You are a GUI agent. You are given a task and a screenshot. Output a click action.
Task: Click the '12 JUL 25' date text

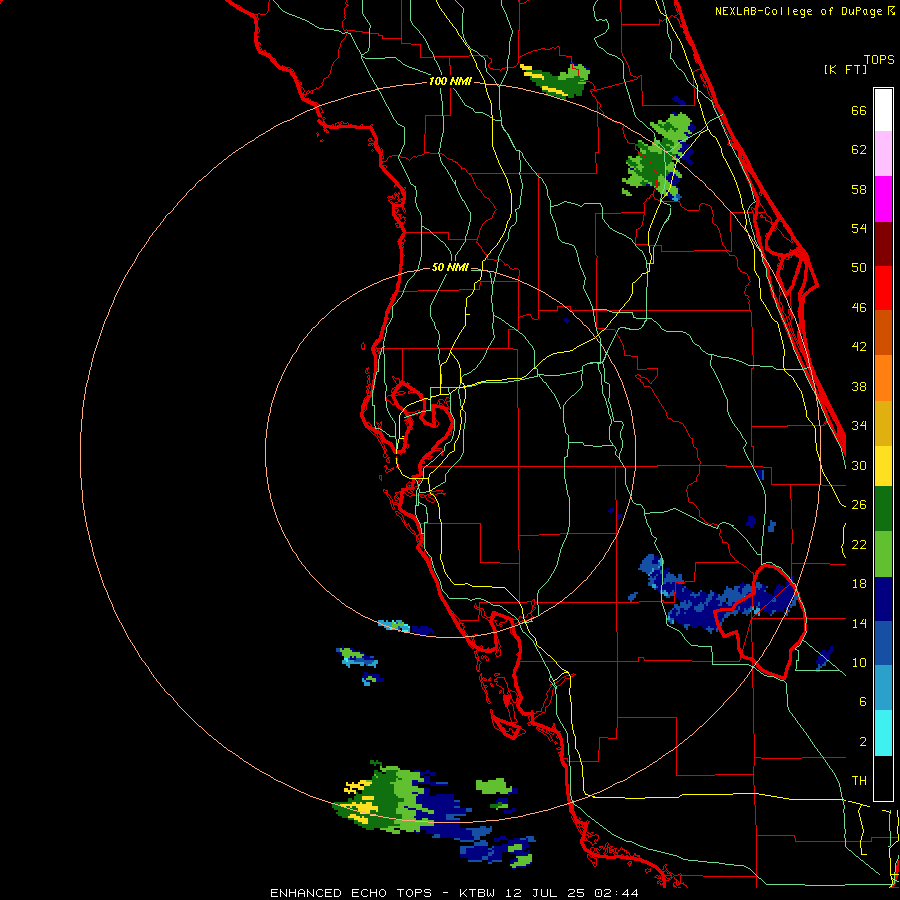tap(544, 893)
